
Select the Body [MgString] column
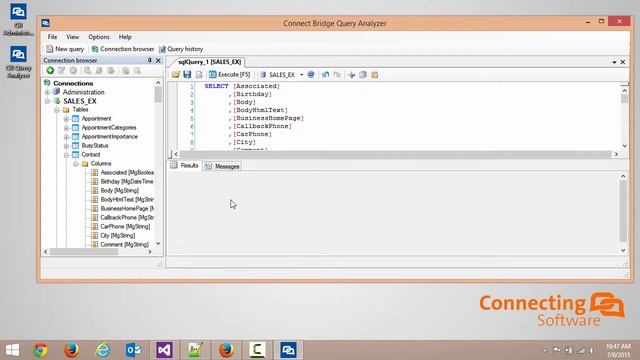(120, 191)
